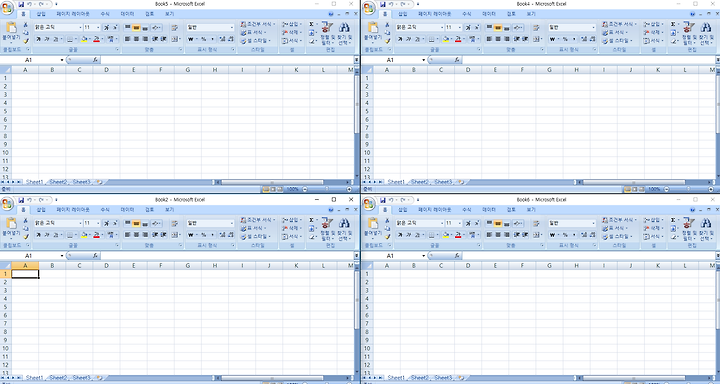Image resolution: width=720 pixels, height=384 pixels.
Task: Click Save icon in Book5 quick access toolbar
Action: [x=22, y=4]
